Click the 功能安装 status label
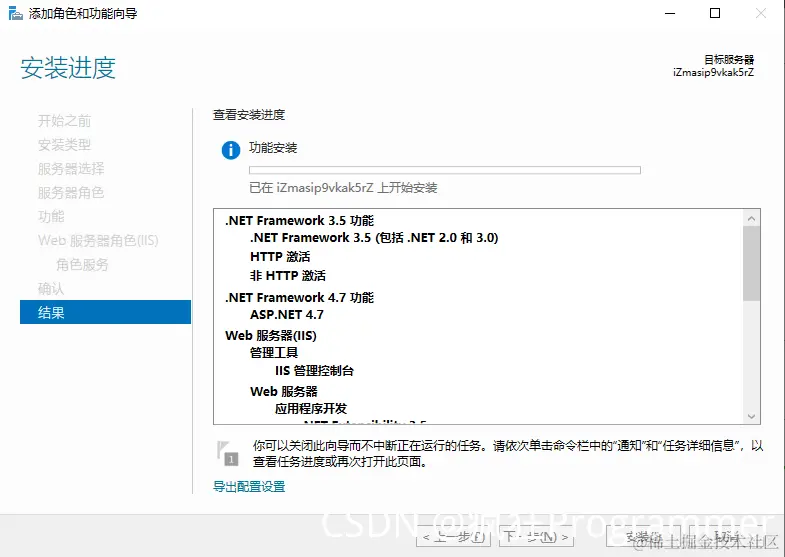This screenshot has height=557, width=785. pos(273,148)
